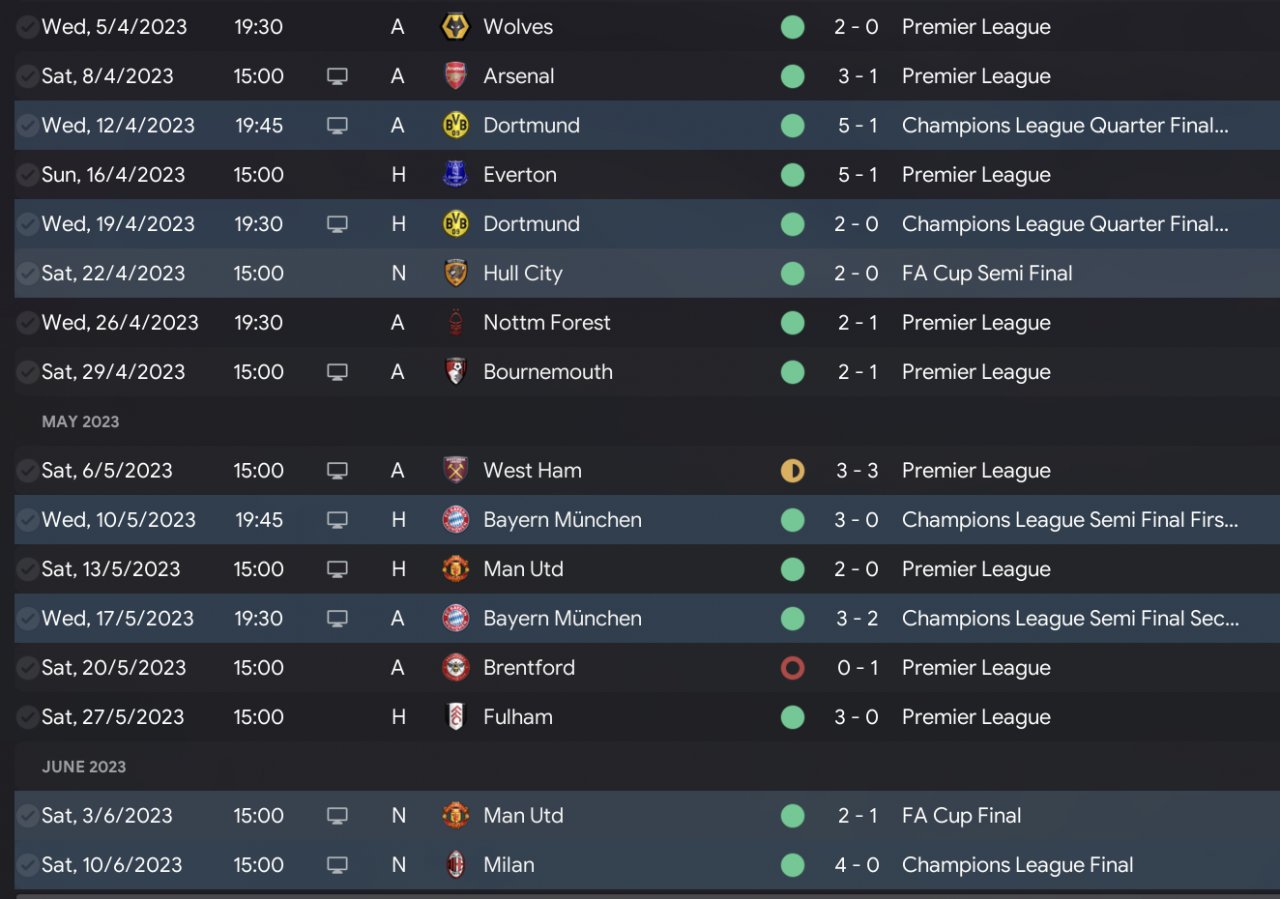Viewport: 1280px width, 899px height.
Task: Click the red loss indicator for Brentford
Action: click(792, 668)
